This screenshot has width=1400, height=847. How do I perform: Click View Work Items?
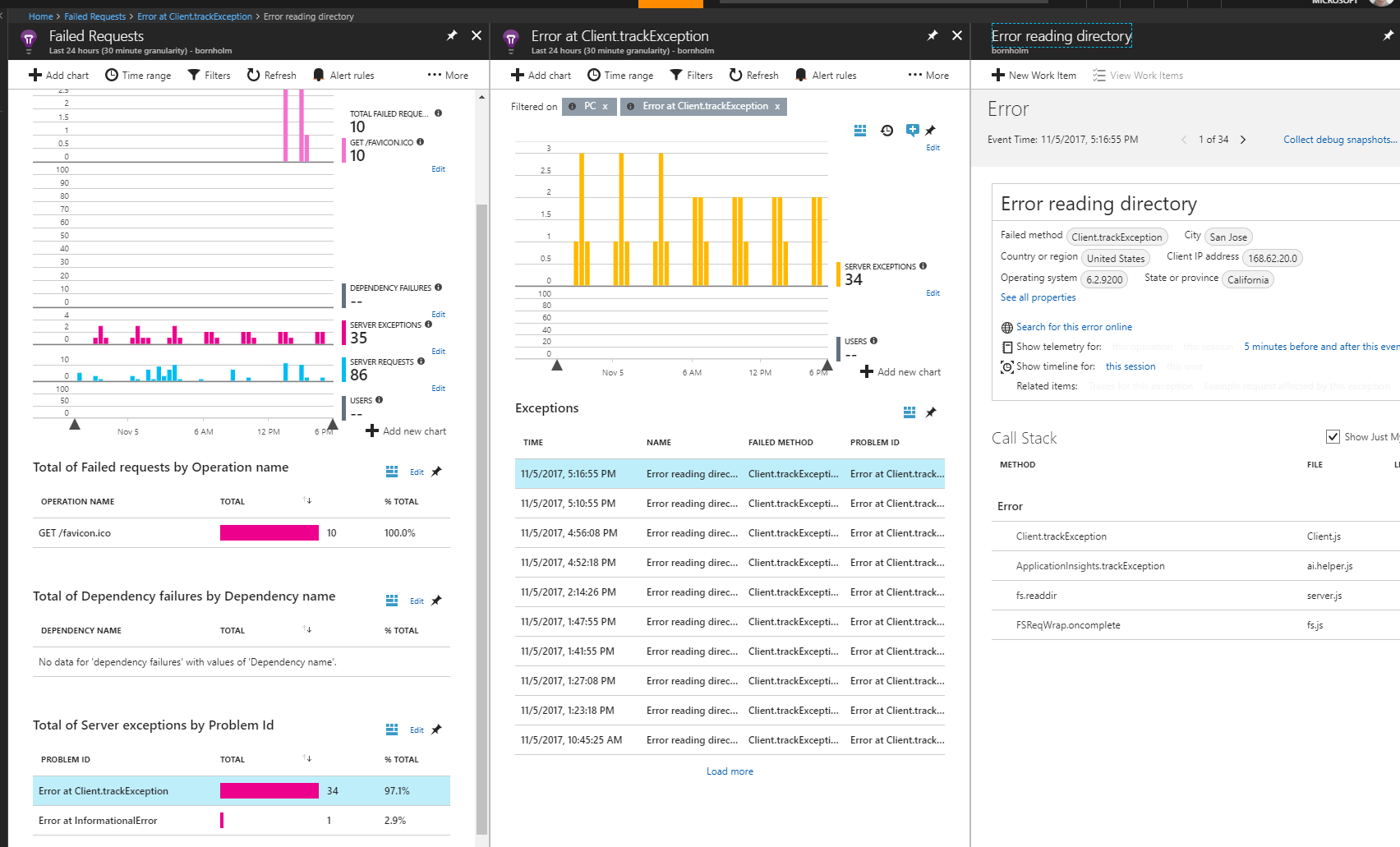pos(1138,75)
